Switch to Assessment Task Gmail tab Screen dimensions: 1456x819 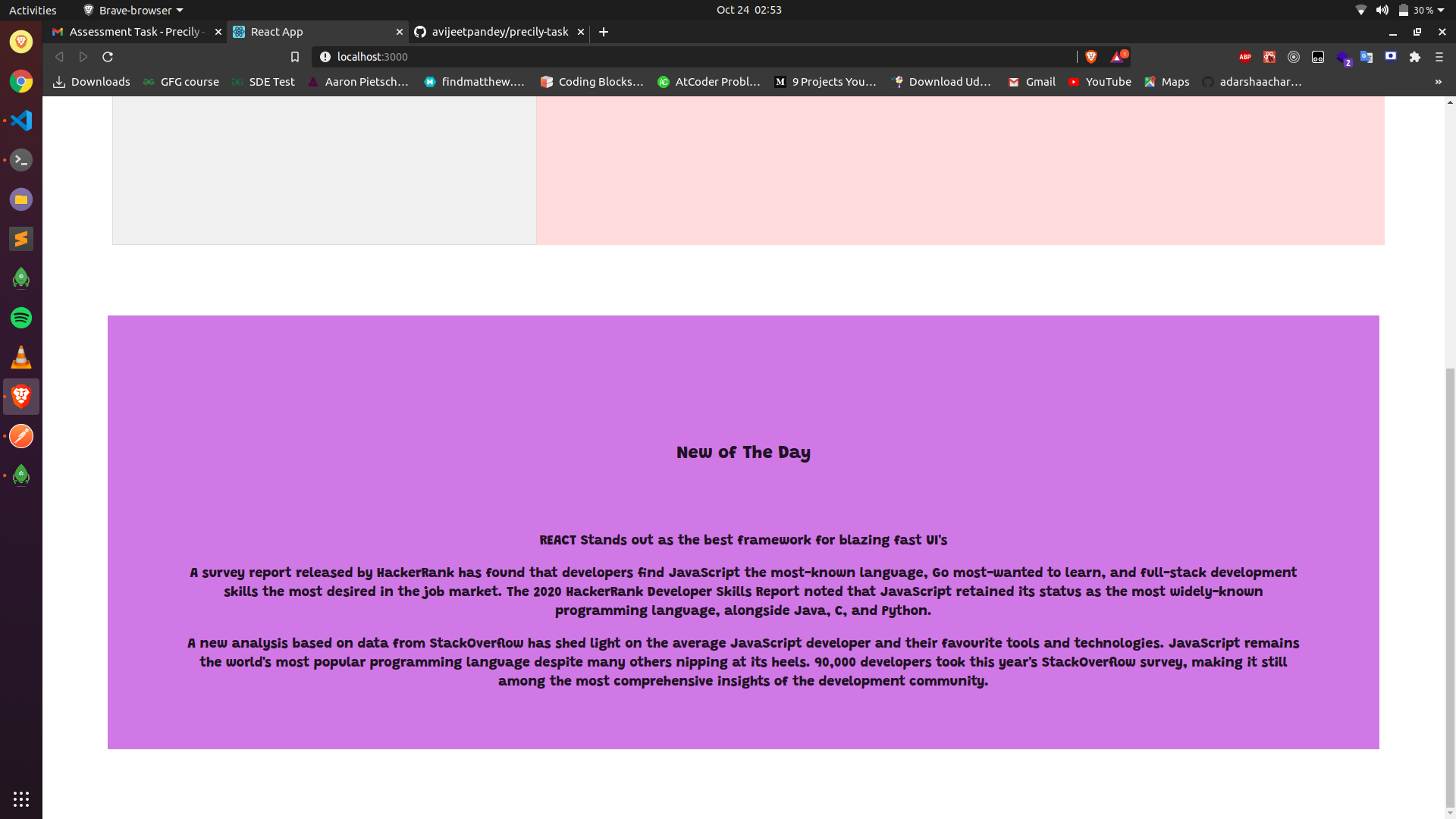133,32
